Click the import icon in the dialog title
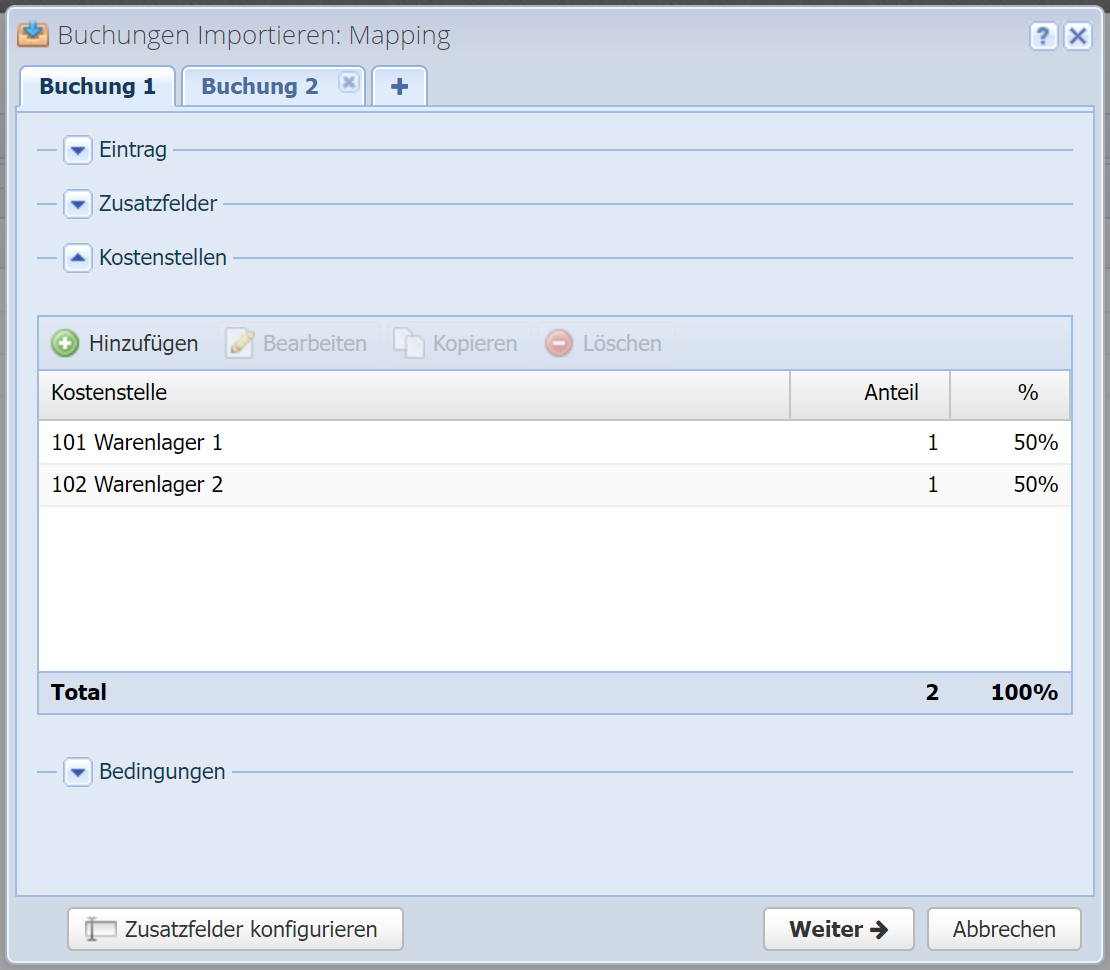This screenshot has height=970, width=1110. 34,35
